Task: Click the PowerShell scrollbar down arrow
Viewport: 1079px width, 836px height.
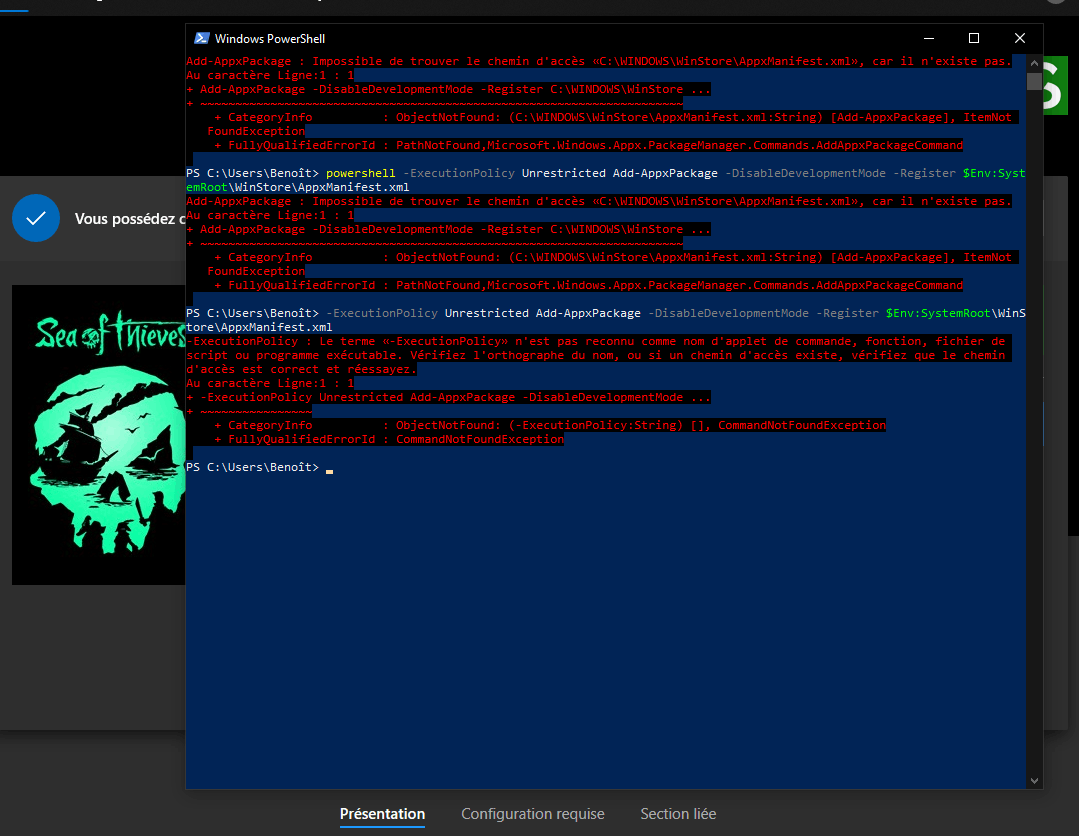Action: (1034, 781)
